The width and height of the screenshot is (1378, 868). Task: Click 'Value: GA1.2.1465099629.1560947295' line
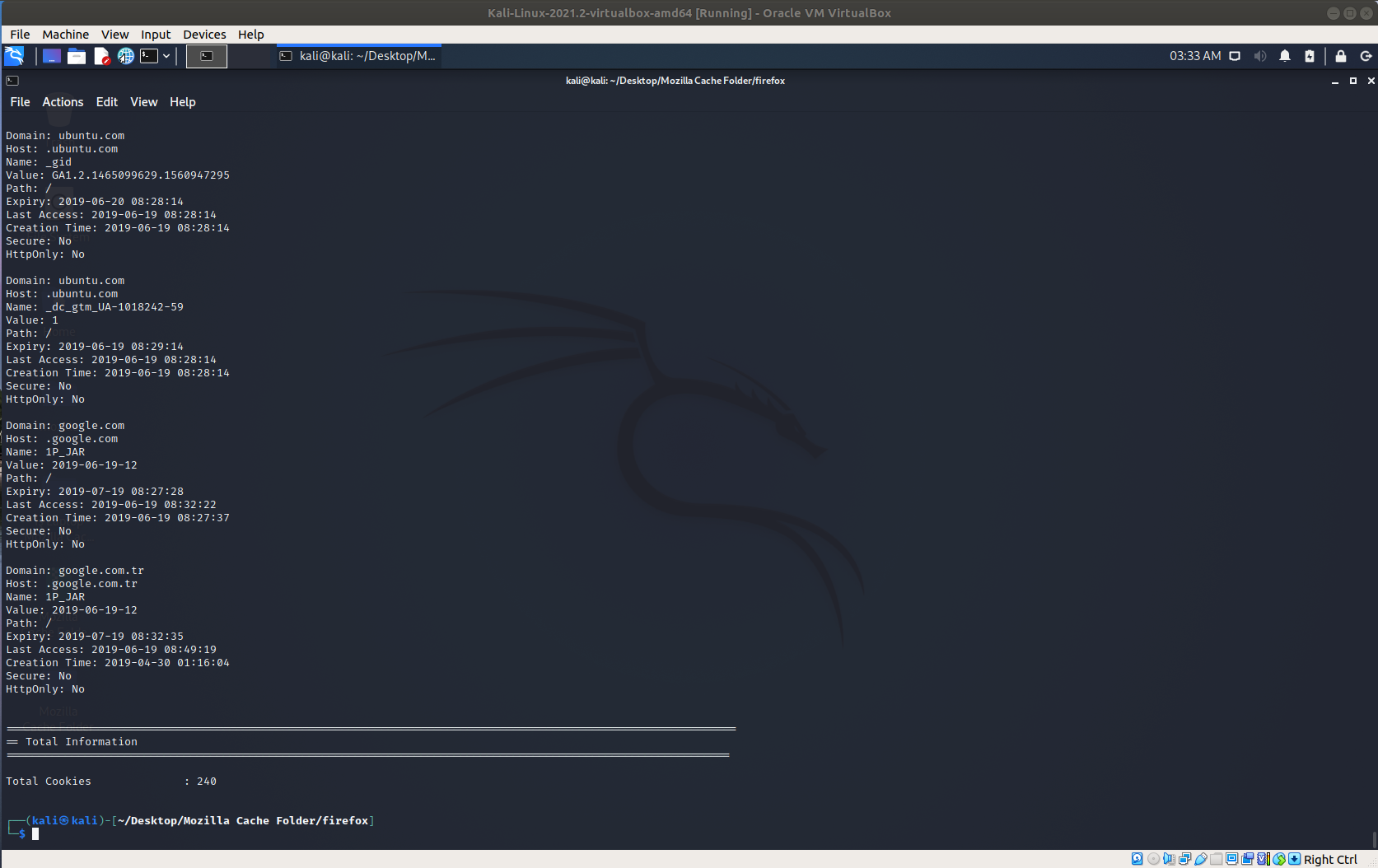coord(118,175)
